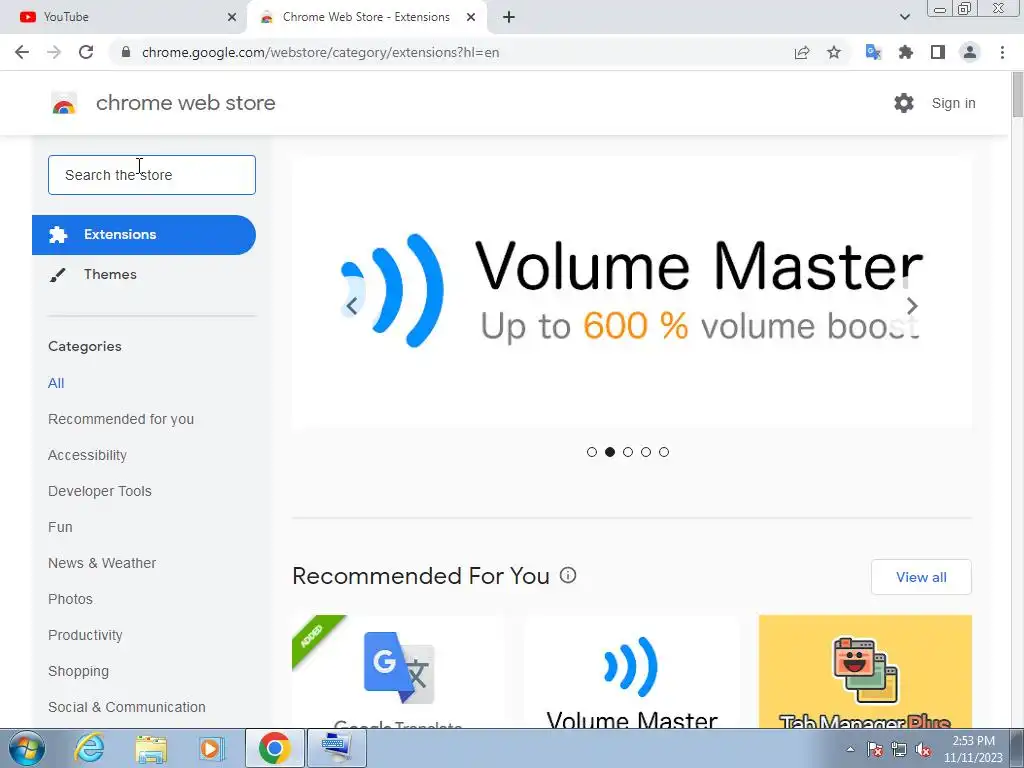This screenshot has height=768, width=1024.
Task: Switch to Chrome Web Store tab
Action: [366, 17]
